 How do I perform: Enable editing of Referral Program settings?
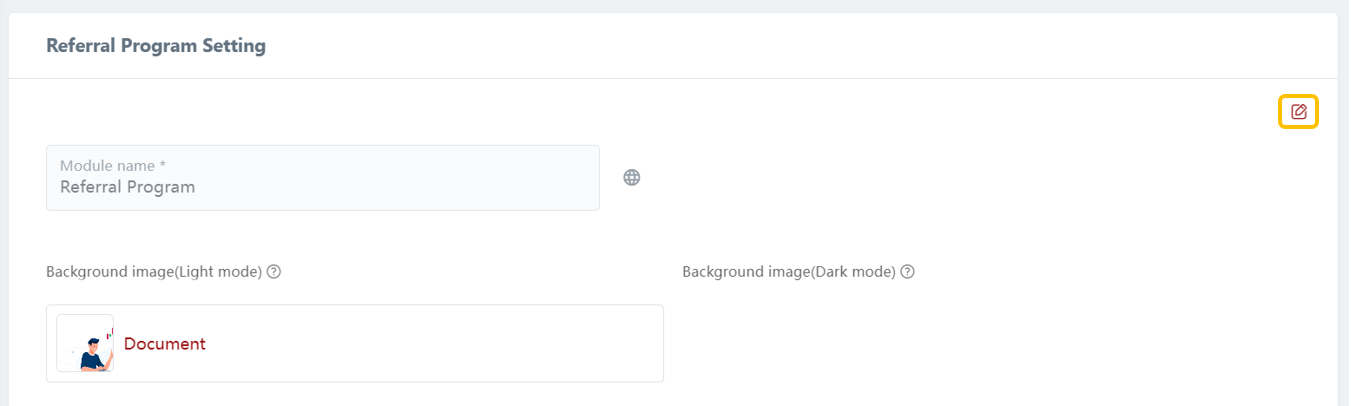[1298, 112]
